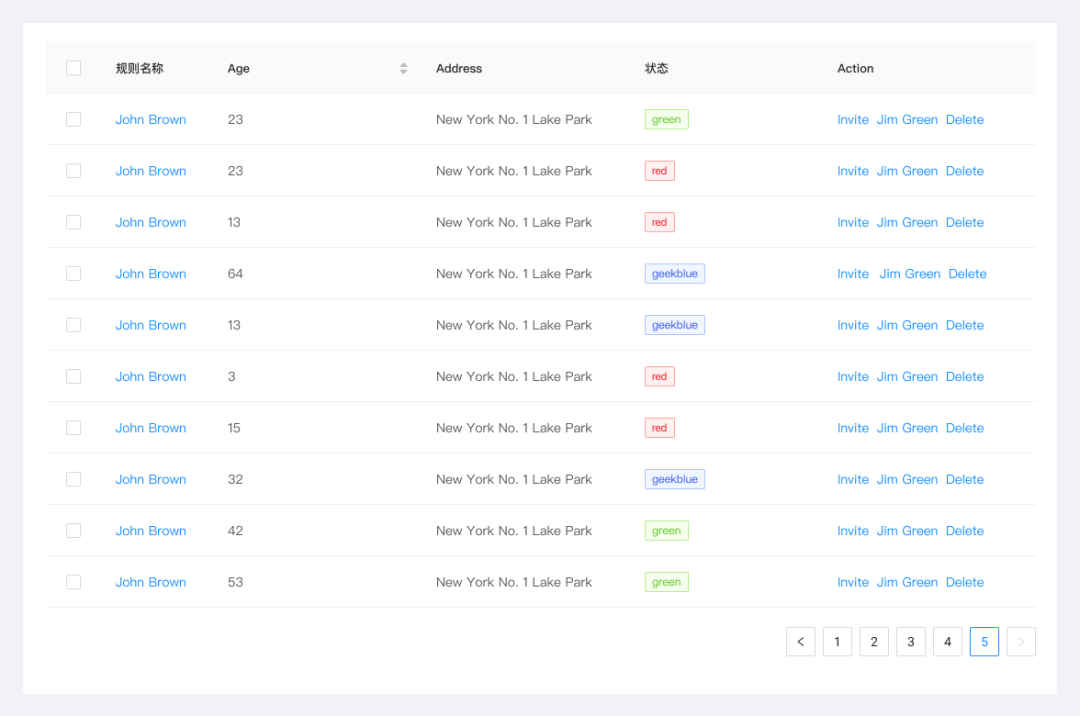Check the checkbox for the age 64 row
This screenshot has height=716, width=1080.
[73, 274]
